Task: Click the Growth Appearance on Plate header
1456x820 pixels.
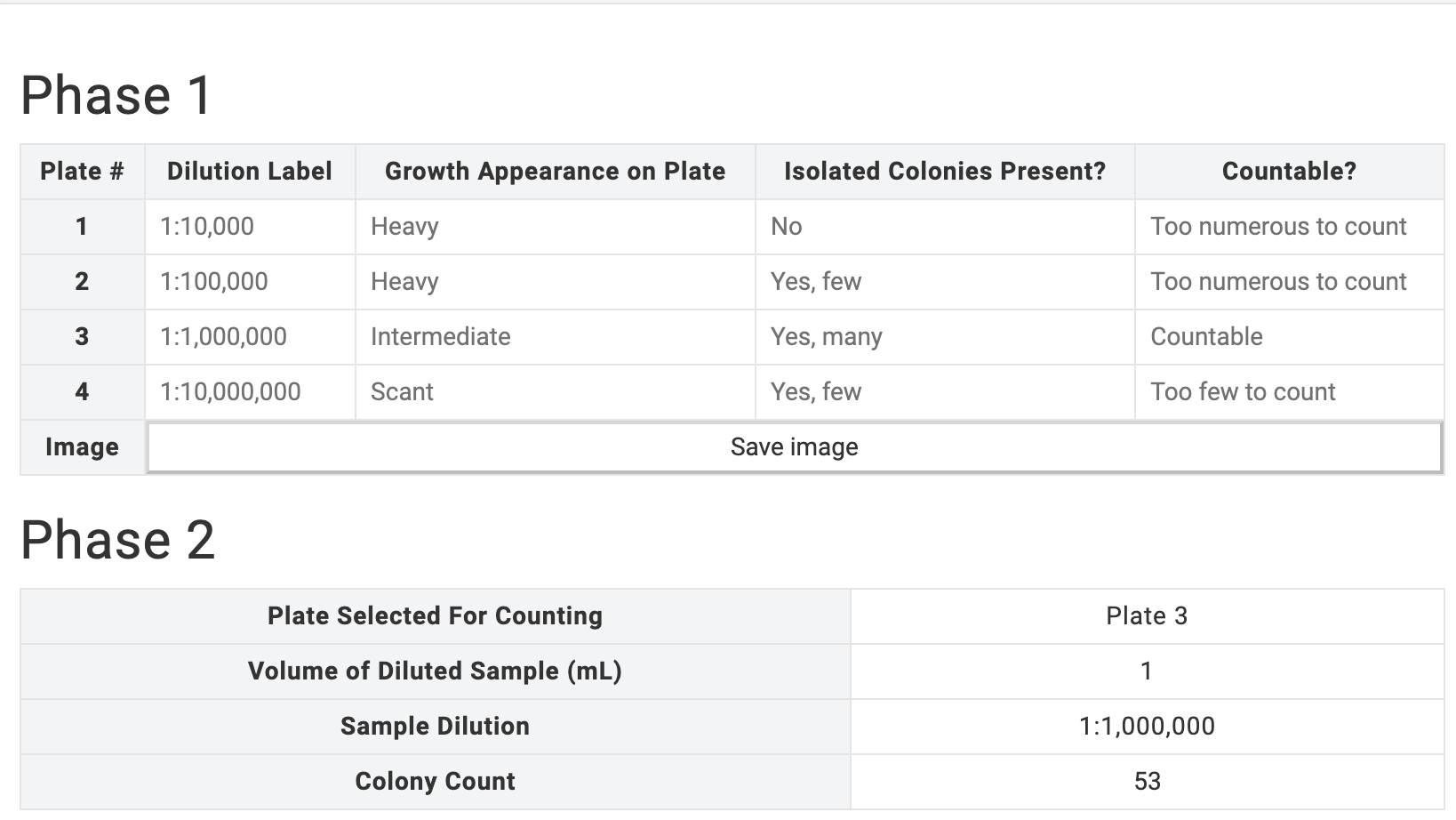Action: pos(555,172)
